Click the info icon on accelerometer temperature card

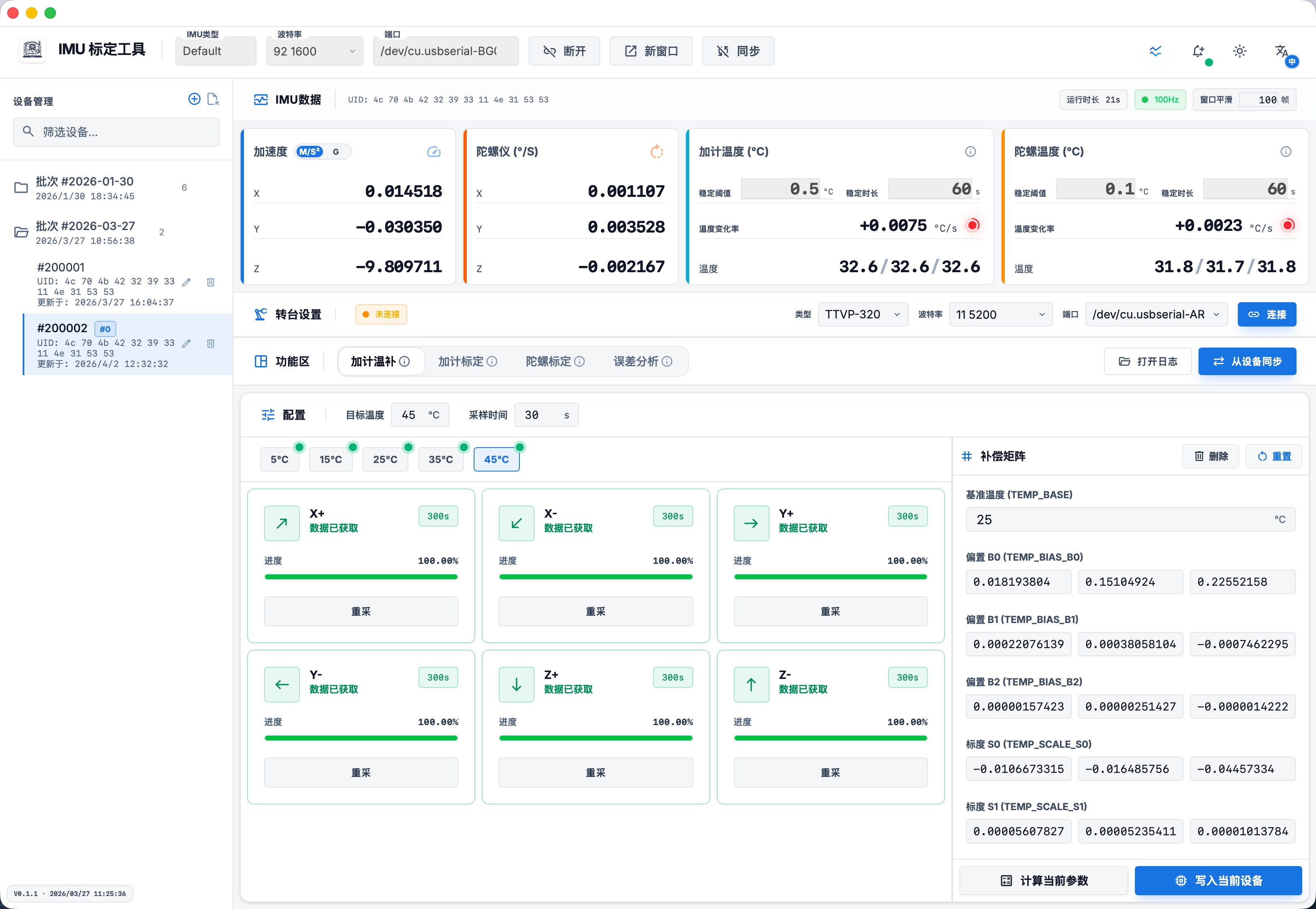click(970, 151)
